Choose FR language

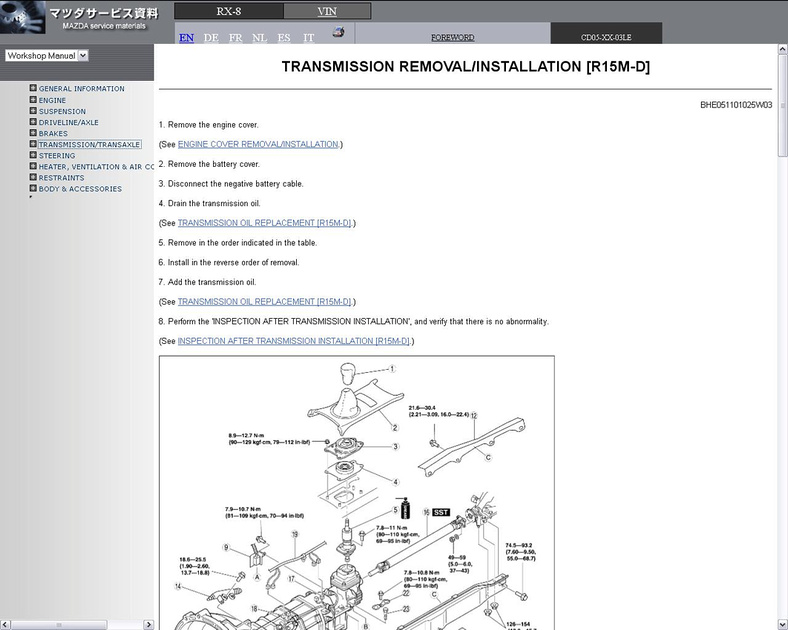point(235,38)
